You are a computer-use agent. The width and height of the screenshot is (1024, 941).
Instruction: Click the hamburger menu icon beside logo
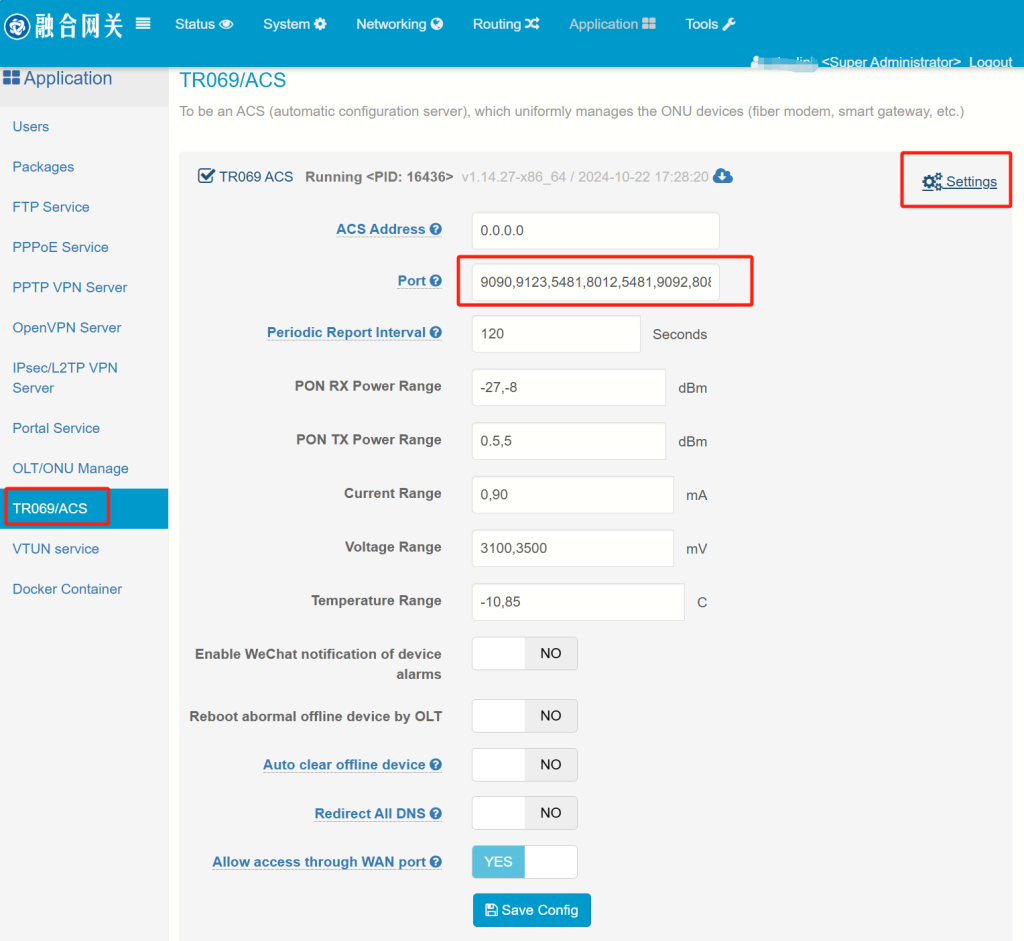pyautogui.click(x=143, y=24)
